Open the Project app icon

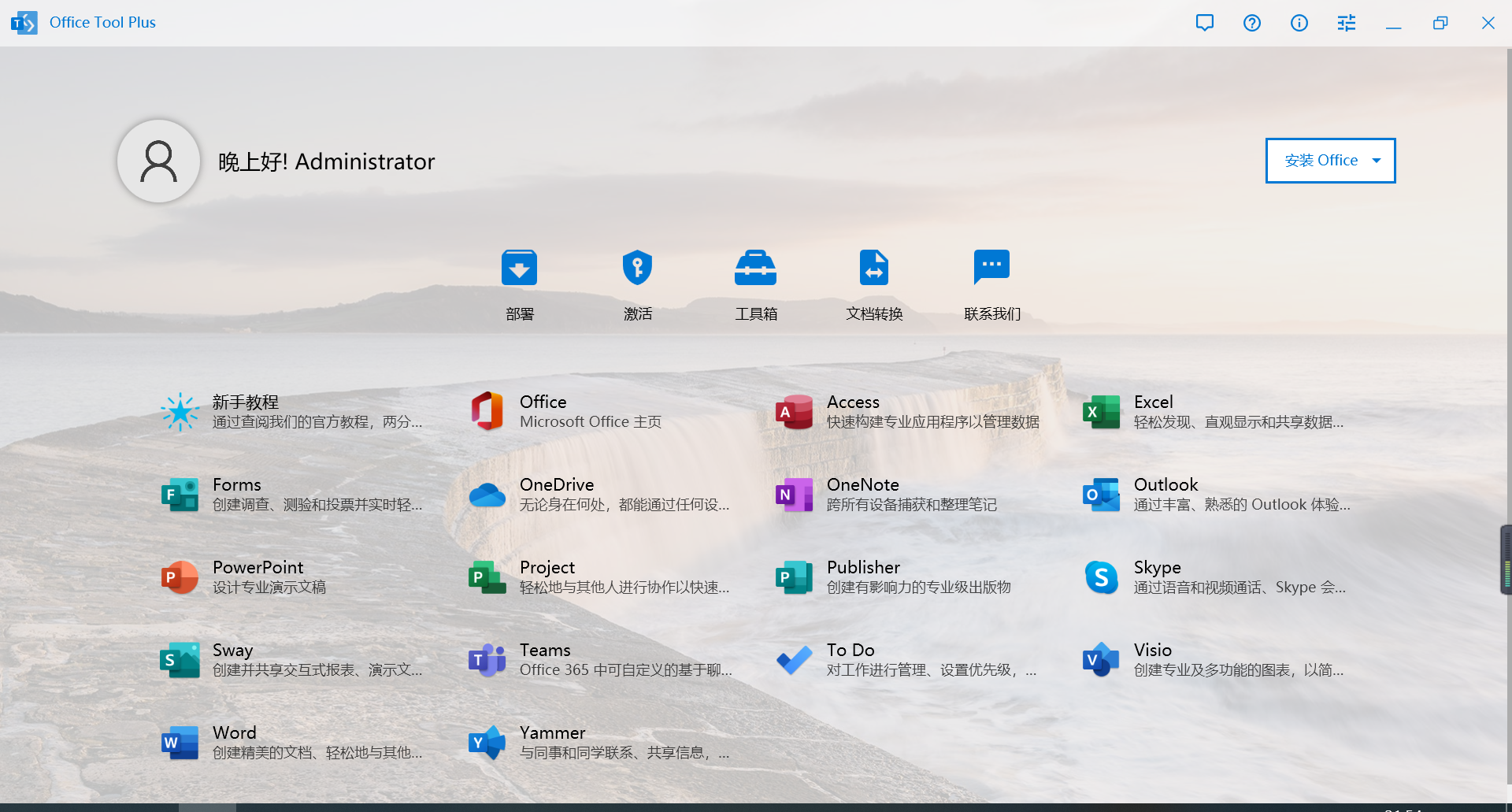point(487,577)
